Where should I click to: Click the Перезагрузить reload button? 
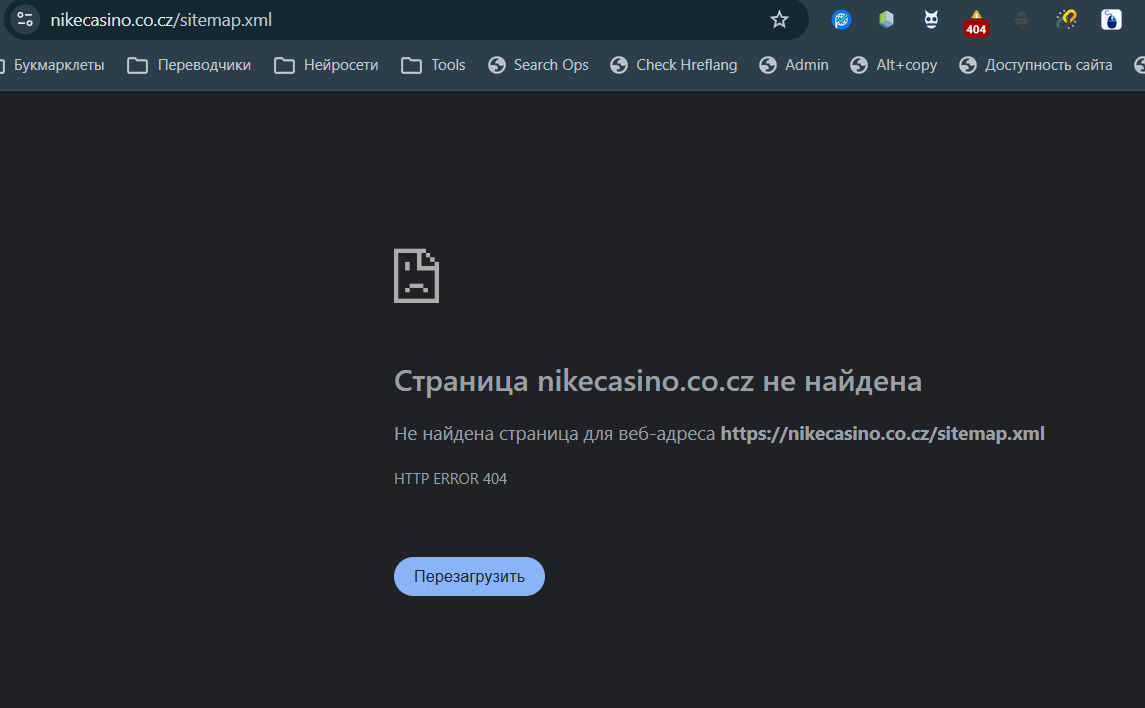(469, 577)
